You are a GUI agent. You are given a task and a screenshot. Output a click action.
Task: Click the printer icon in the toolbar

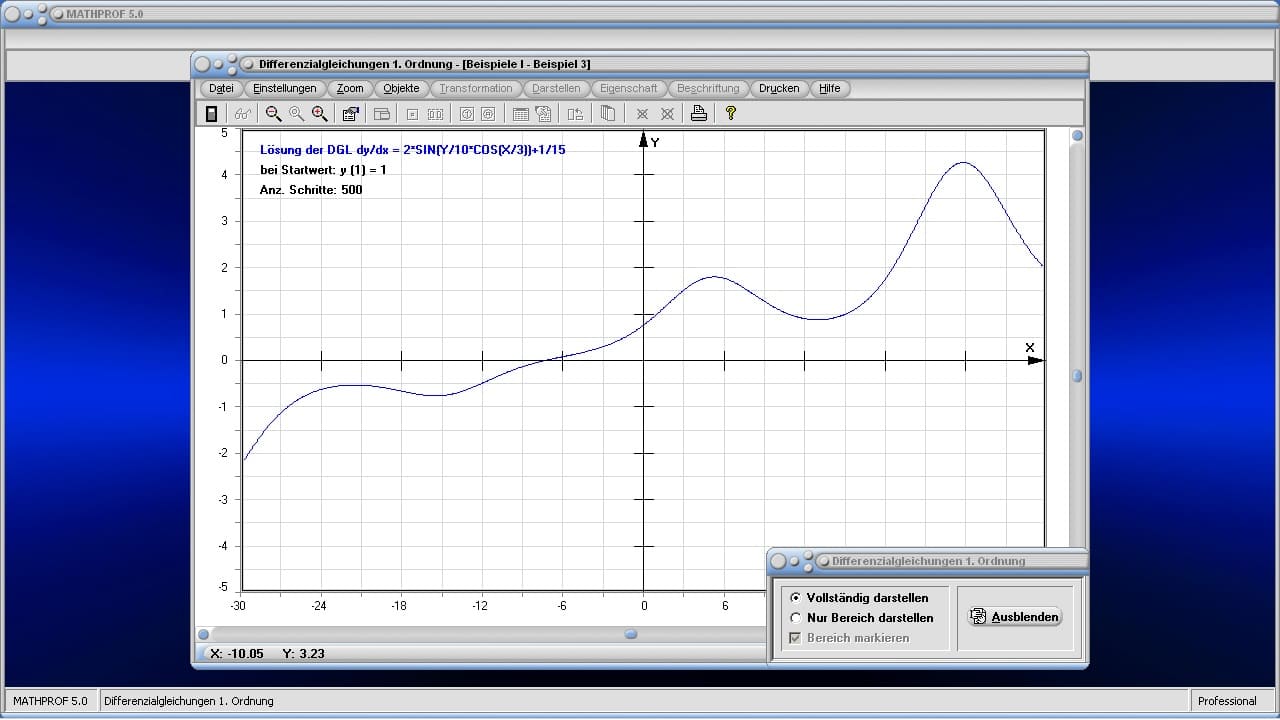click(x=699, y=114)
